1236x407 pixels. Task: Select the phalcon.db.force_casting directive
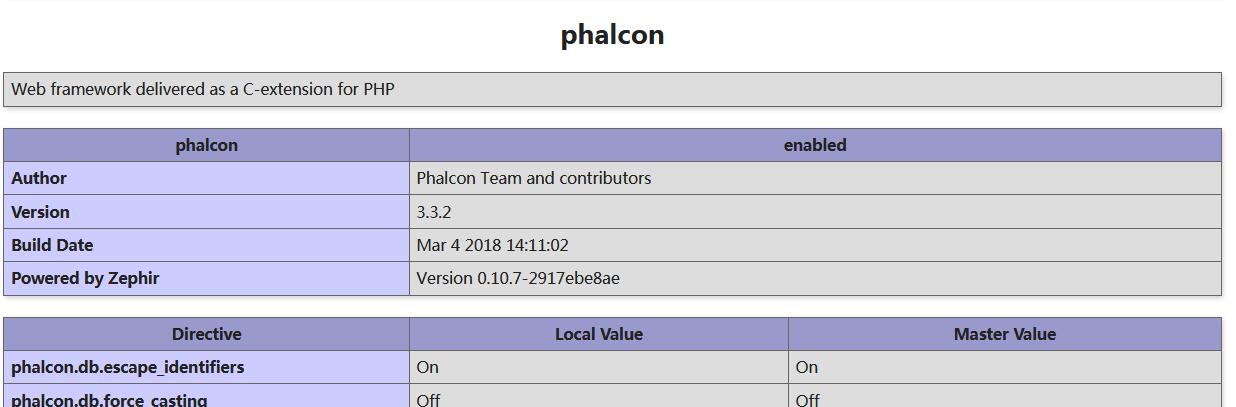109,399
